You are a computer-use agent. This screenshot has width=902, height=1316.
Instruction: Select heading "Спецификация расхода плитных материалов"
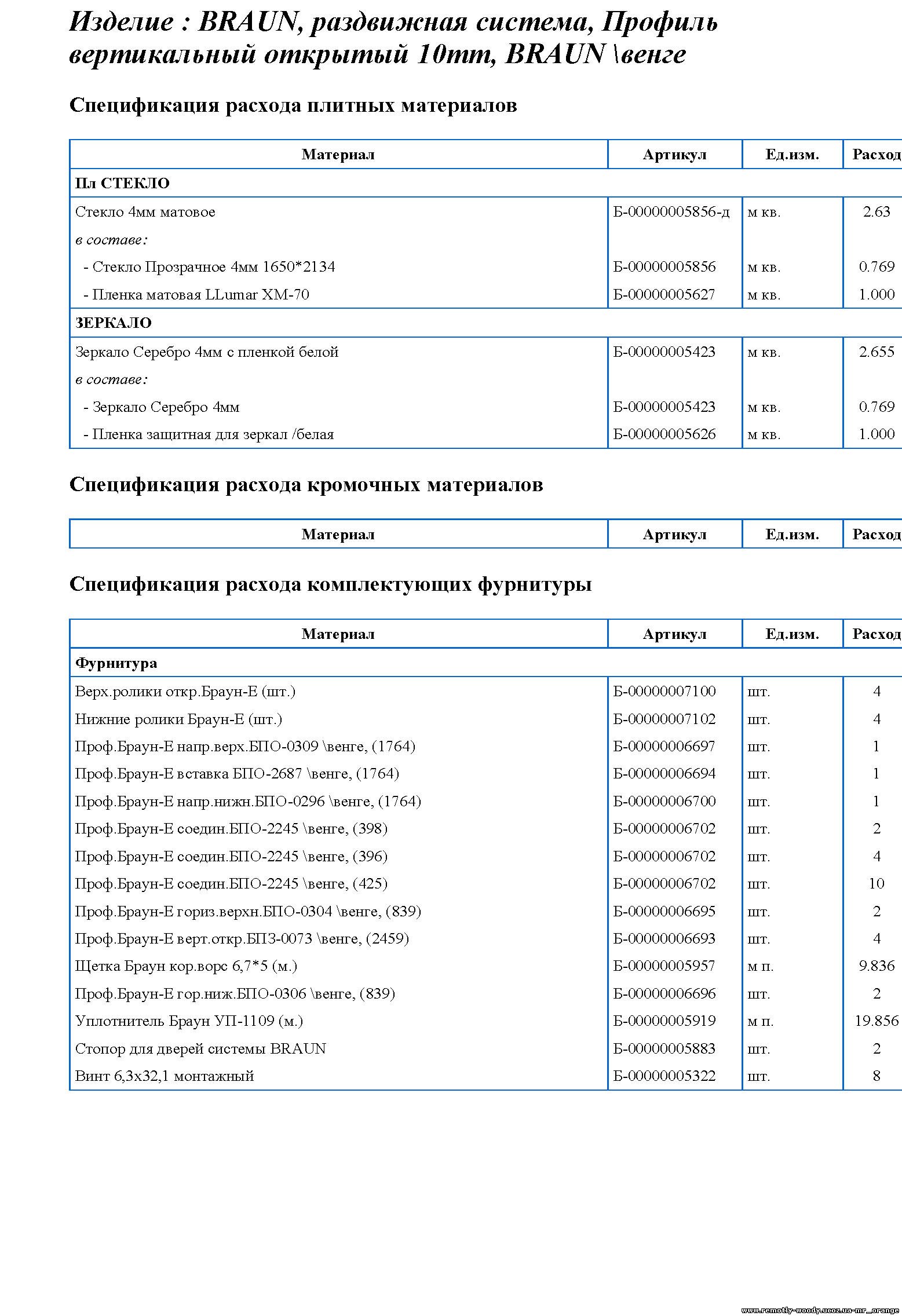point(293,105)
